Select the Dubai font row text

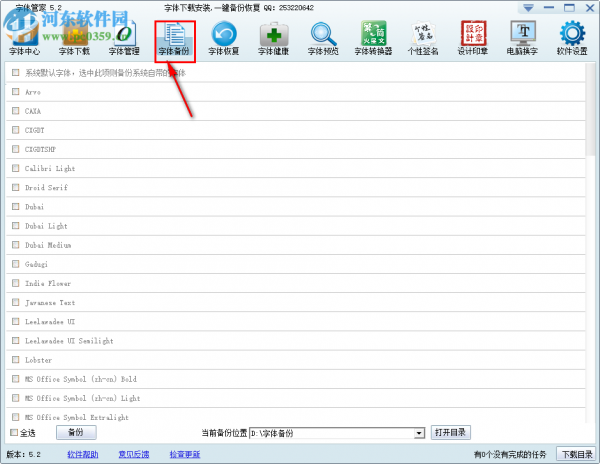34,207
